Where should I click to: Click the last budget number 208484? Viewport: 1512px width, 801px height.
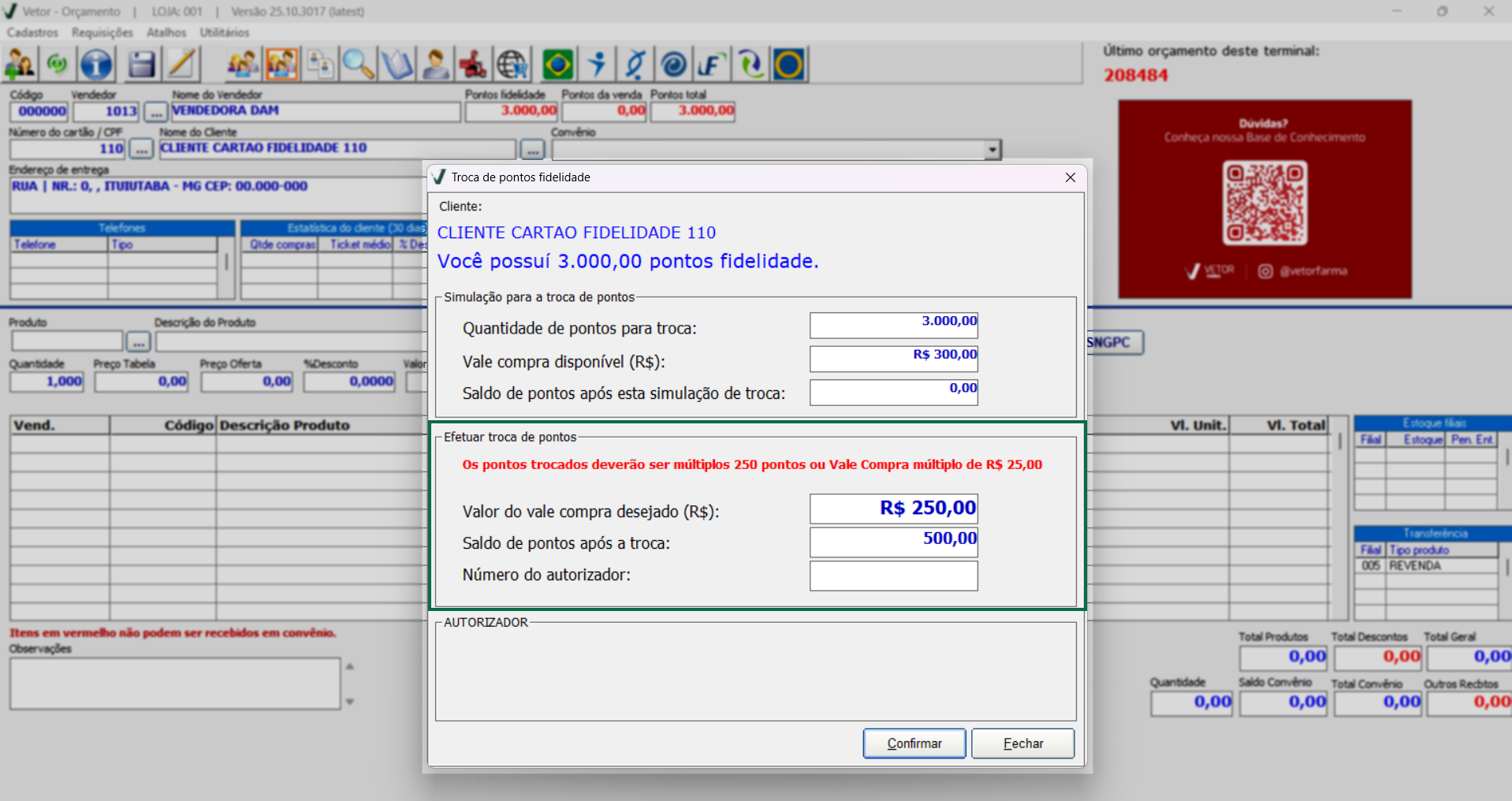tap(1136, 76)
